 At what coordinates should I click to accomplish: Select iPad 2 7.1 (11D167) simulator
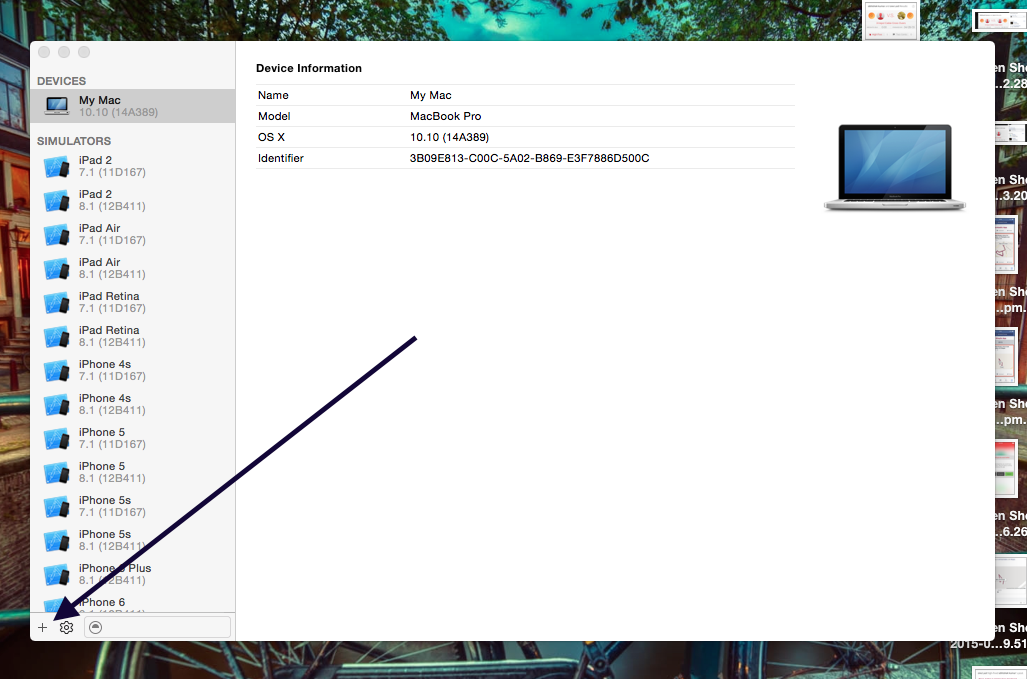click(x=133, y=166)
